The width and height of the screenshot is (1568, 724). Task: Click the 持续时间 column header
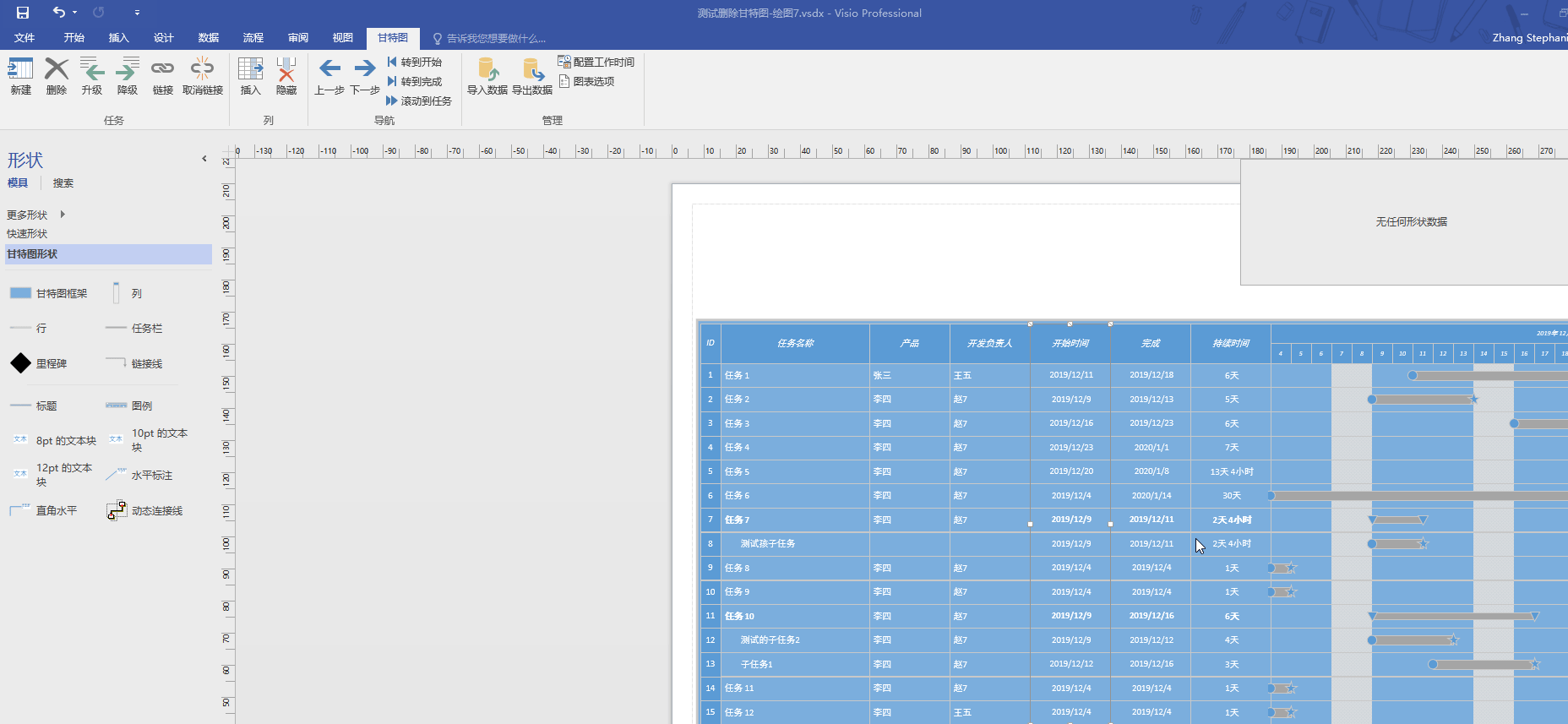point(1230,343)
